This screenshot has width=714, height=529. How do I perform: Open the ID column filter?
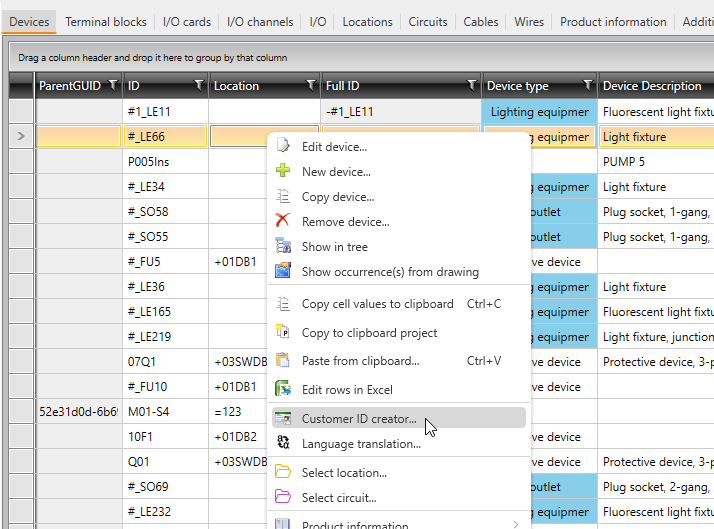(199, 86)
